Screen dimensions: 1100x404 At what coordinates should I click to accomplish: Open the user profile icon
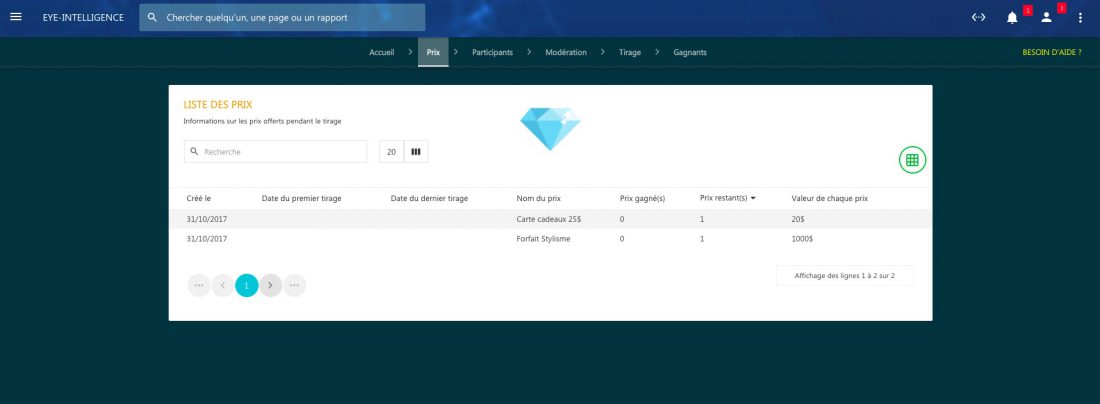coord(1046,17)
